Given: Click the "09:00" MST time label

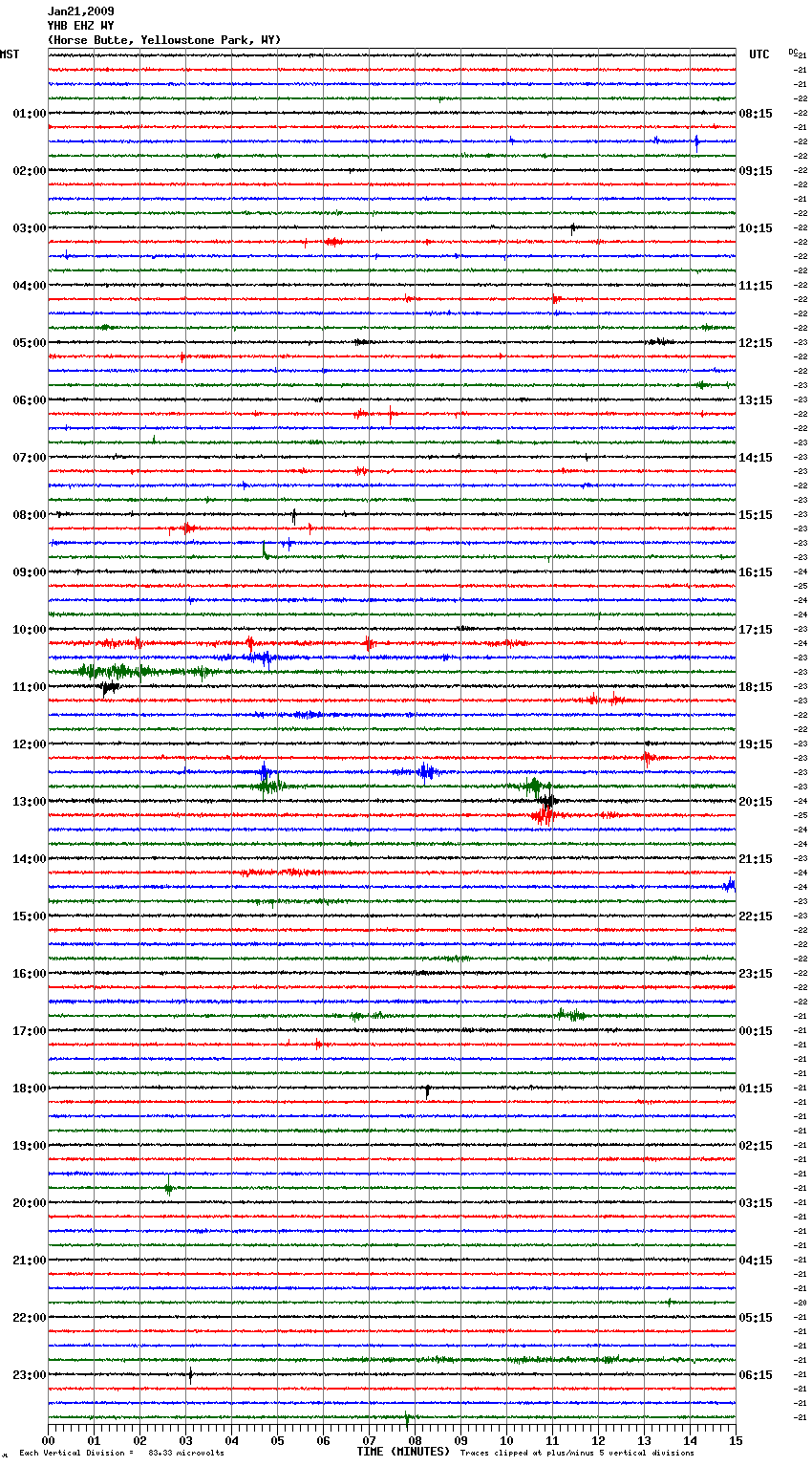Looking at the screenshot, I should (30, 572).
